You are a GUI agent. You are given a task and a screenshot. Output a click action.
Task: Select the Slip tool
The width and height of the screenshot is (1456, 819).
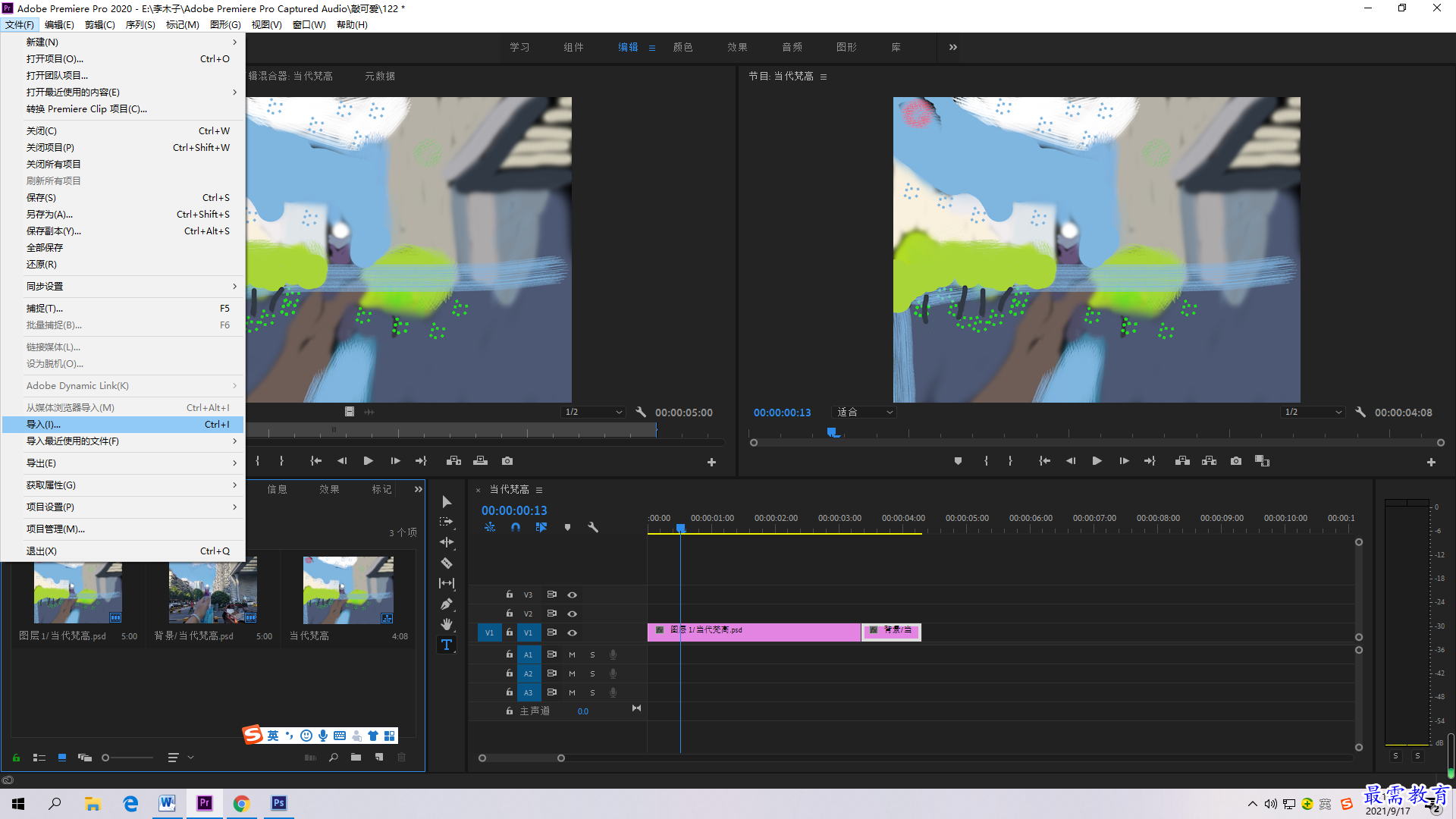coord(447,583)
